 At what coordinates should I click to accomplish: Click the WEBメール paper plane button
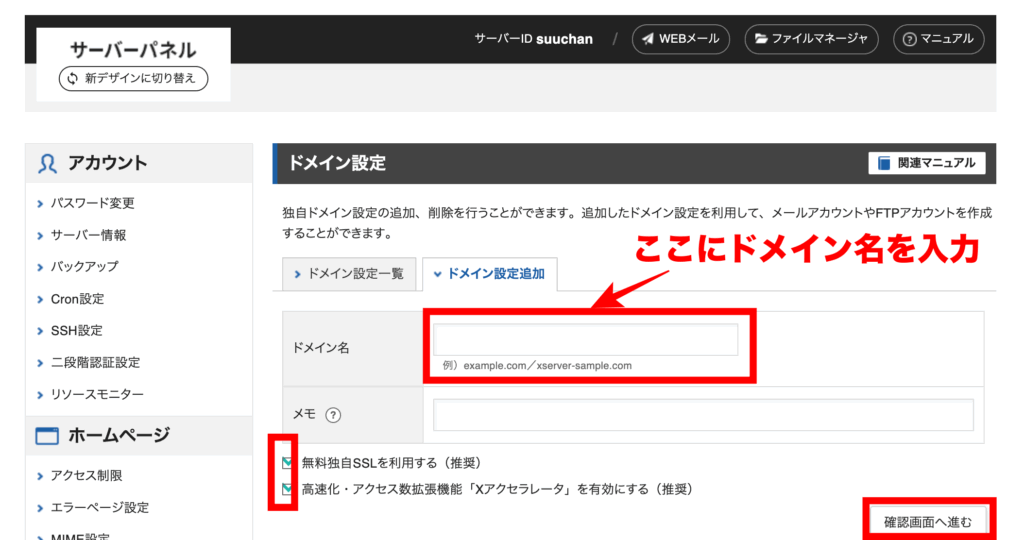pos(680,39)
